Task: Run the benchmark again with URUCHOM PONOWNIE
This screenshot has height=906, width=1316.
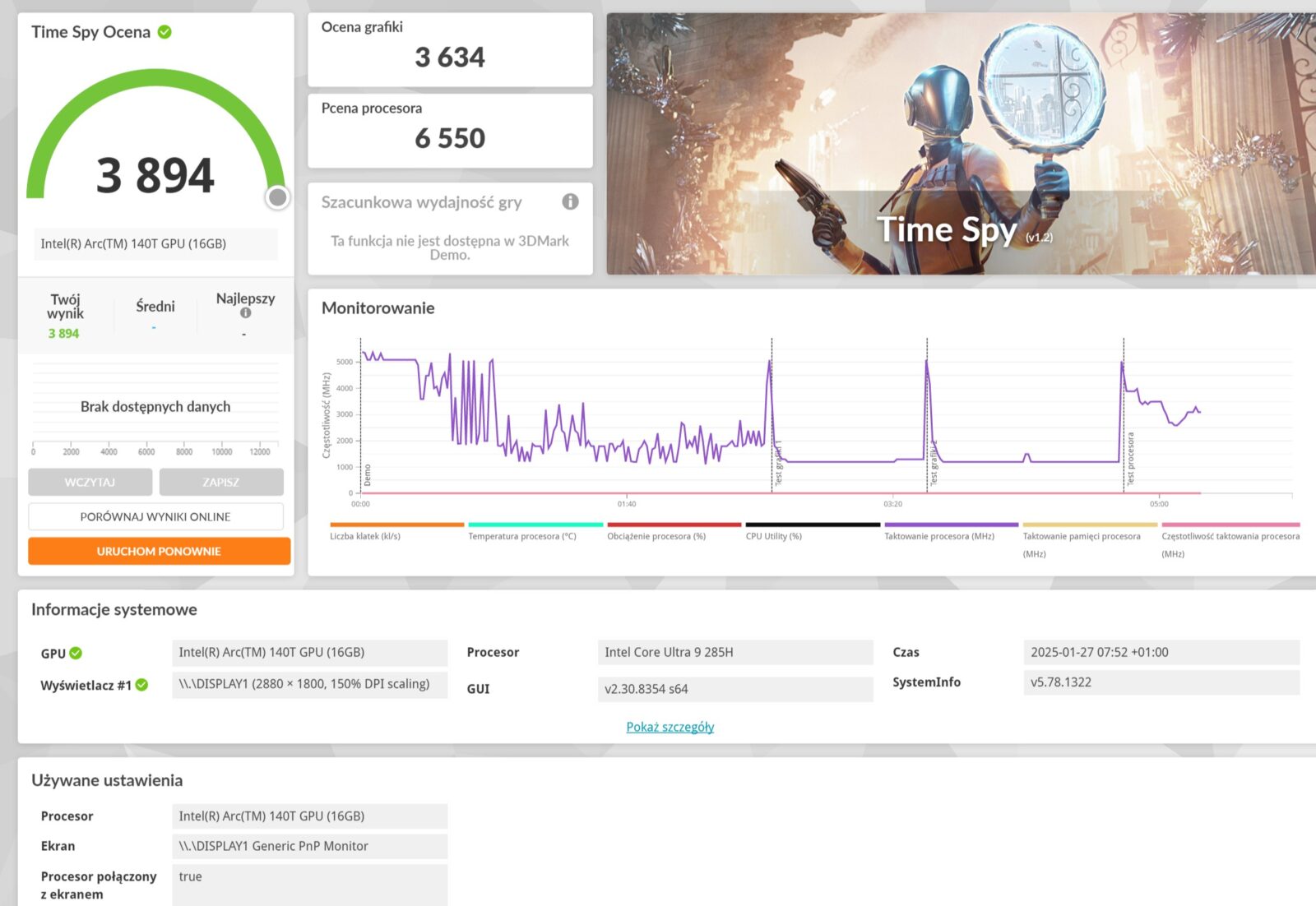Action: point(159,551)
